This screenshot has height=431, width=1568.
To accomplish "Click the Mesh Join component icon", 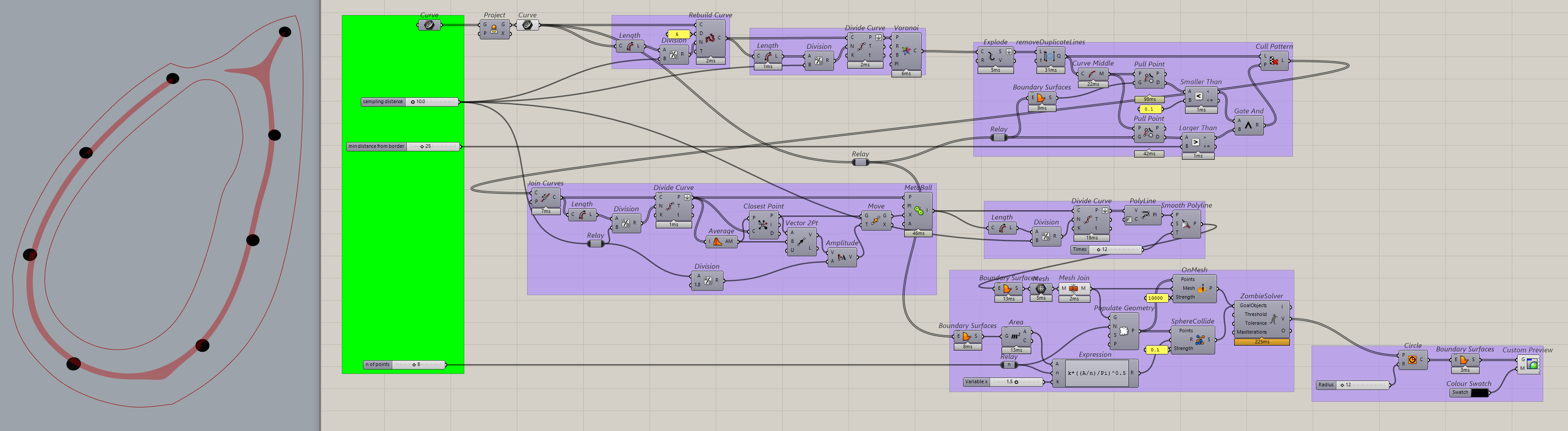I will click(1073, 288).
